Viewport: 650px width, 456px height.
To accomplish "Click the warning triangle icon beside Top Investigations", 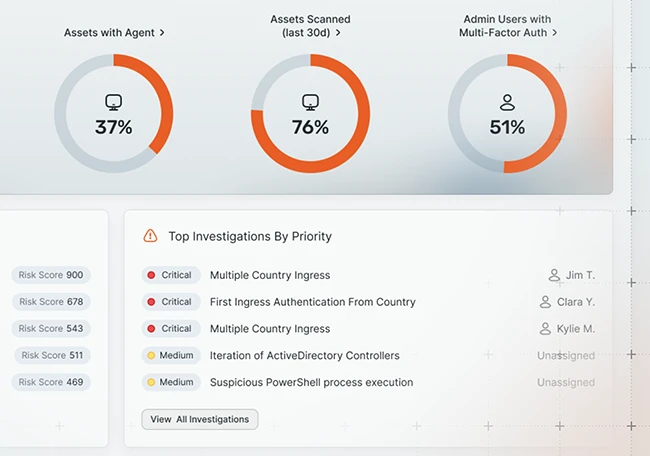I will [x=150, y=236].
